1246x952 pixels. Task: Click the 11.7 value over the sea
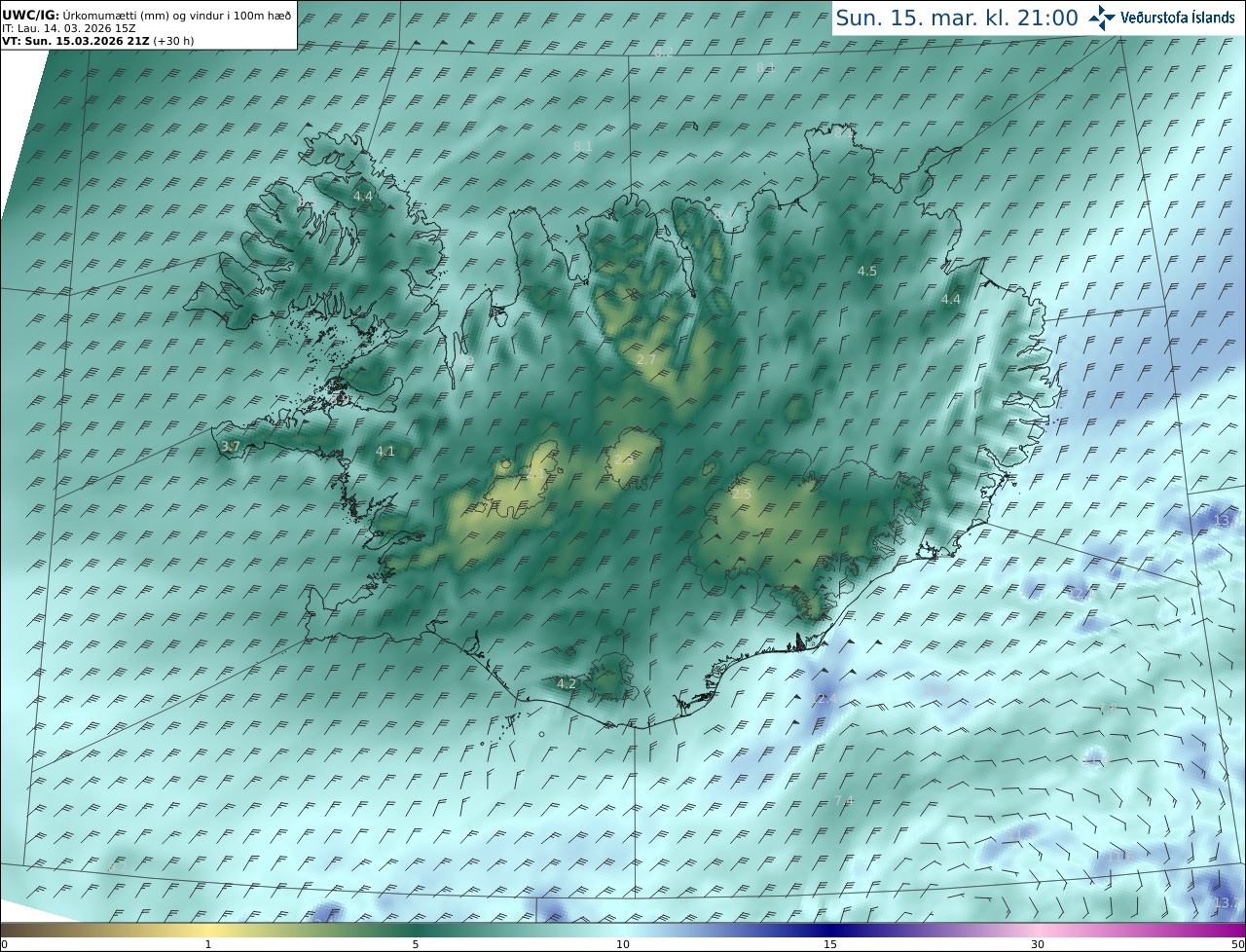click(1020, 834)
